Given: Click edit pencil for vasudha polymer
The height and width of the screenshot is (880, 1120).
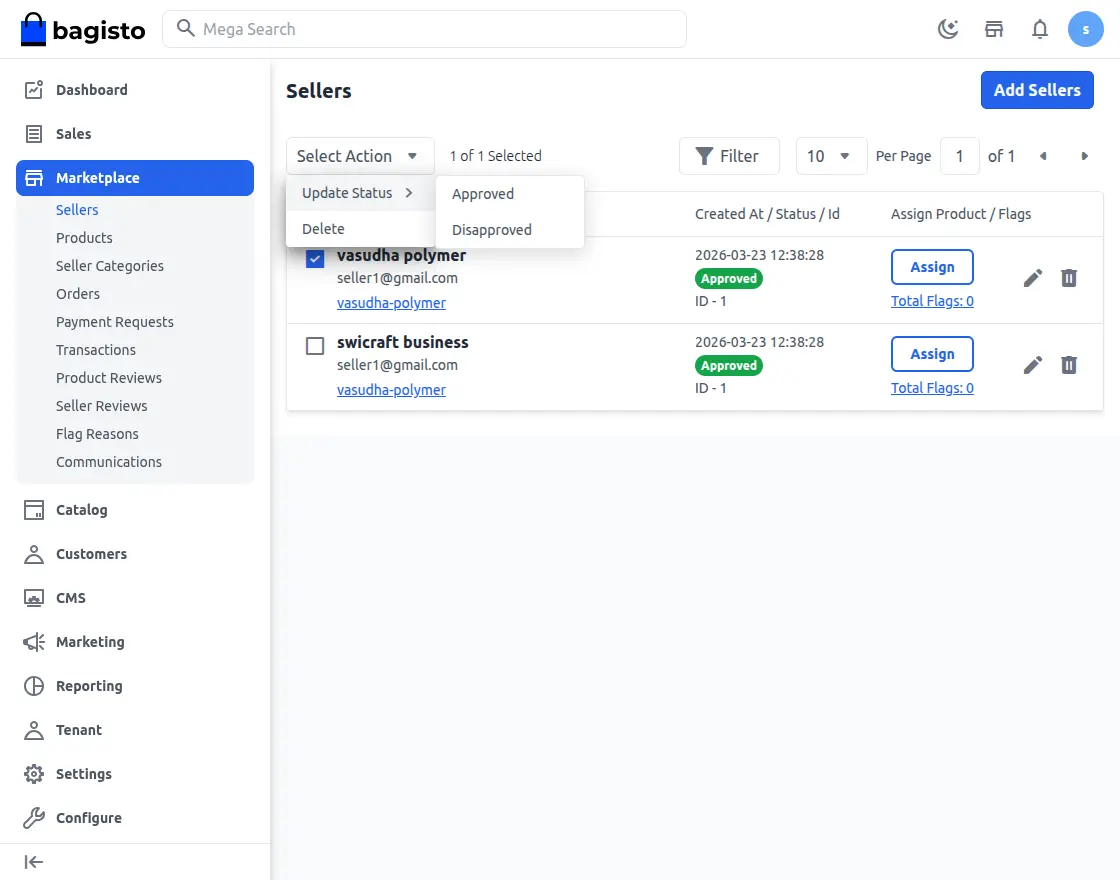Looking at the screenshot, I should (x=1033, y=278).
